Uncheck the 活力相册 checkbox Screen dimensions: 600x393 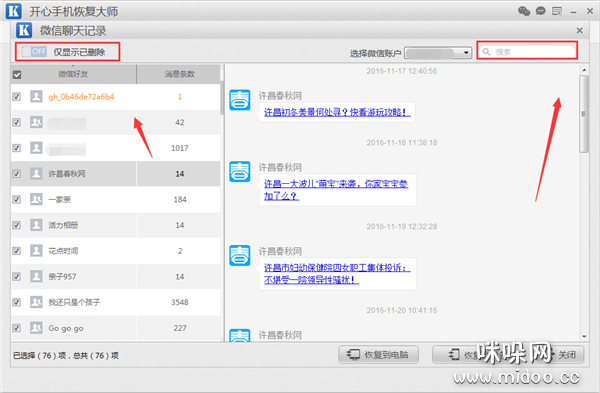coord(16,225)
